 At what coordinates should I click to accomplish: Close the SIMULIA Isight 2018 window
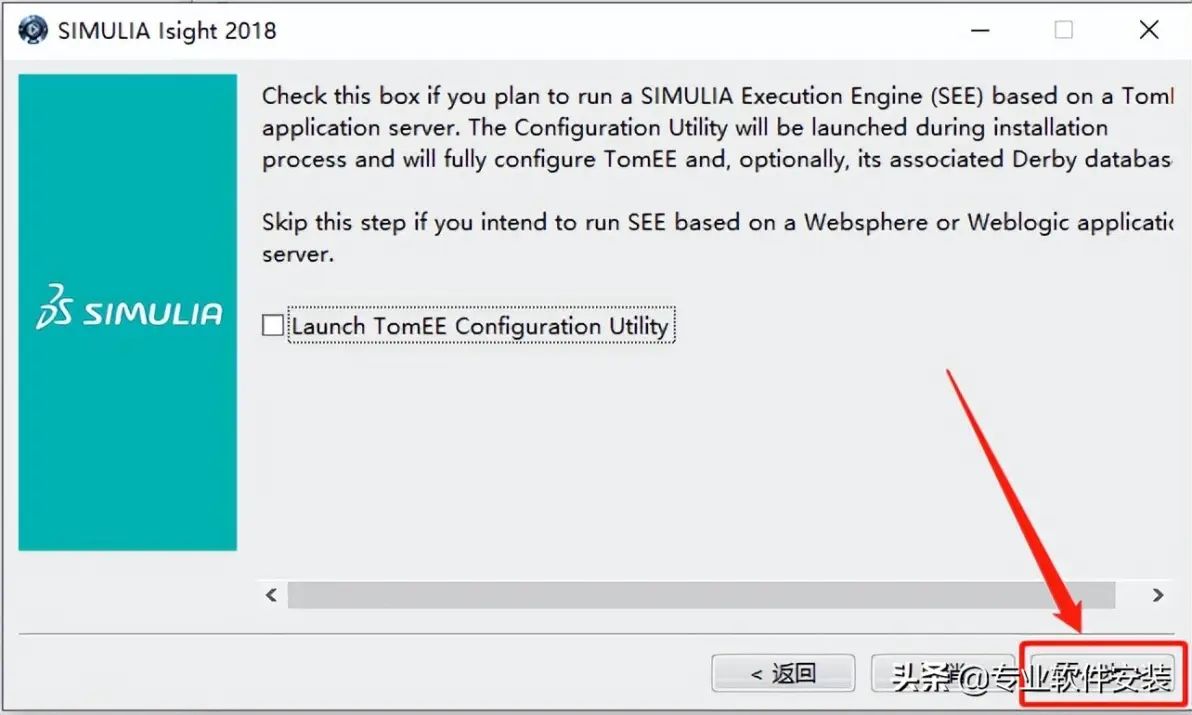click(1149, 30)
